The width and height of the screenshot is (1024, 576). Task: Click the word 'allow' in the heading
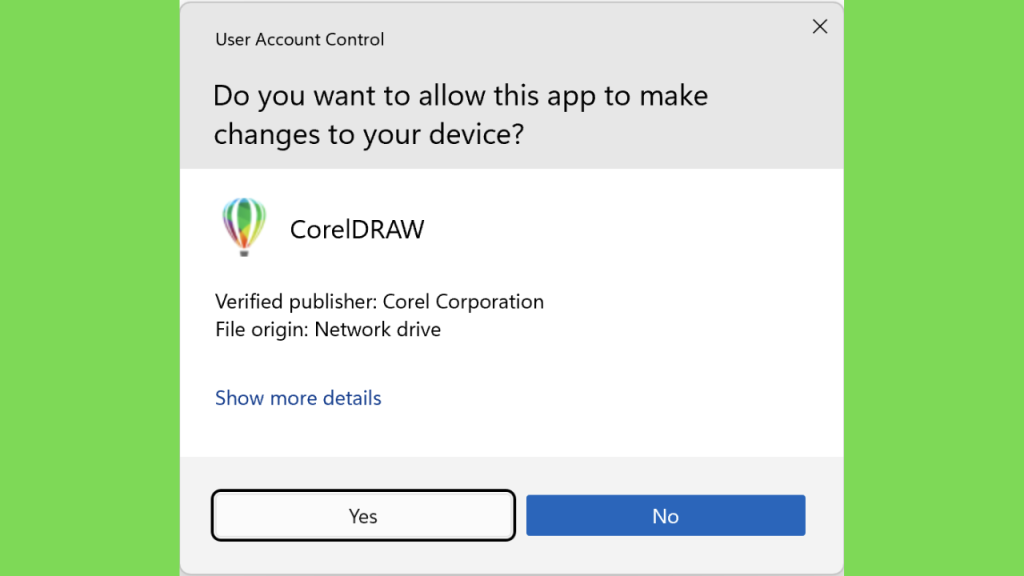pos(452,95)
